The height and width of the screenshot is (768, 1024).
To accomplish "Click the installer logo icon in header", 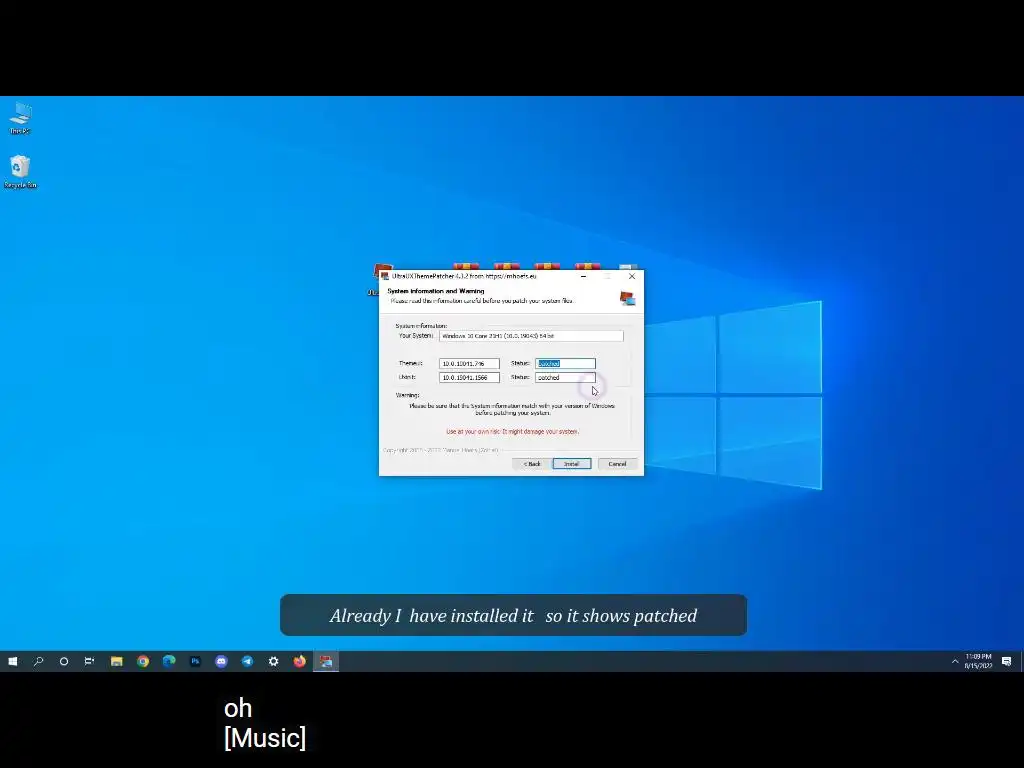I will [x=628, y=298].
